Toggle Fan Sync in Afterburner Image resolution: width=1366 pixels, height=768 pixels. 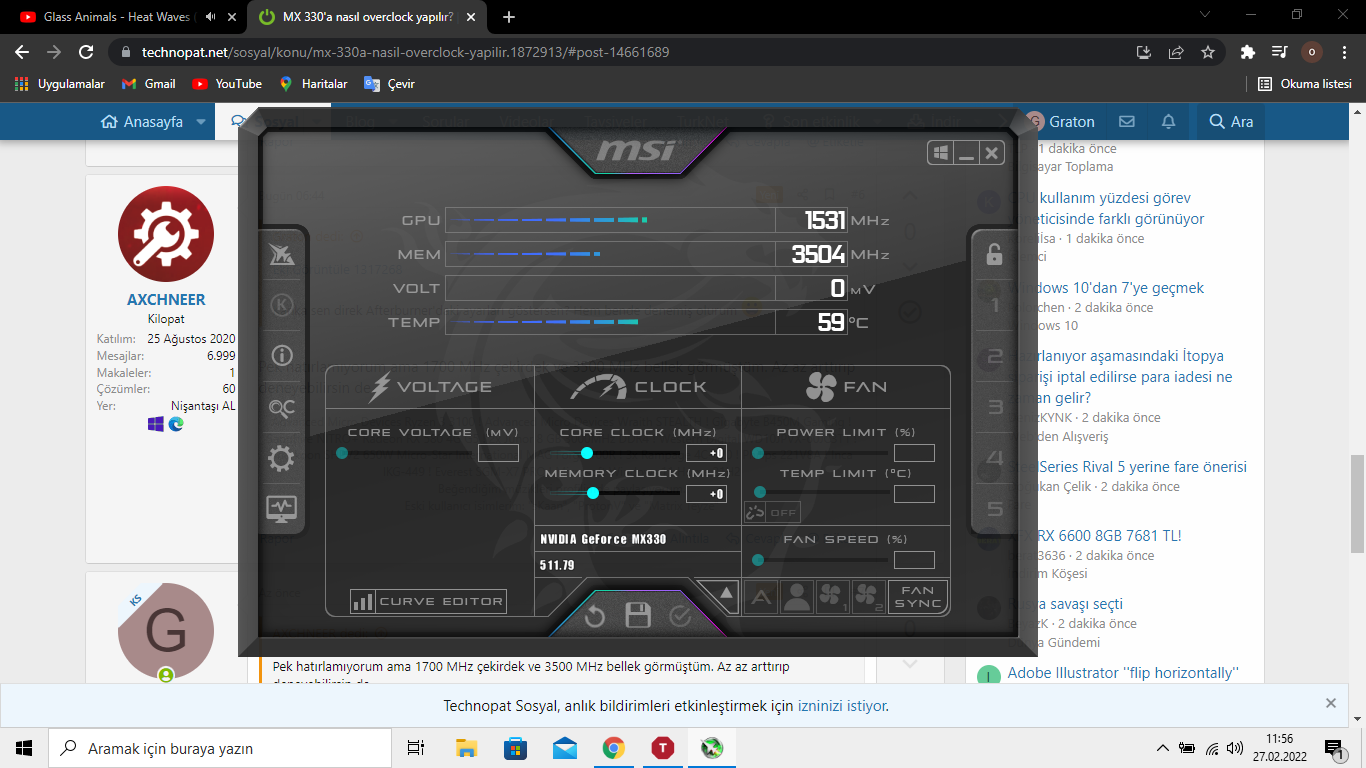click(x=918, y=597)
